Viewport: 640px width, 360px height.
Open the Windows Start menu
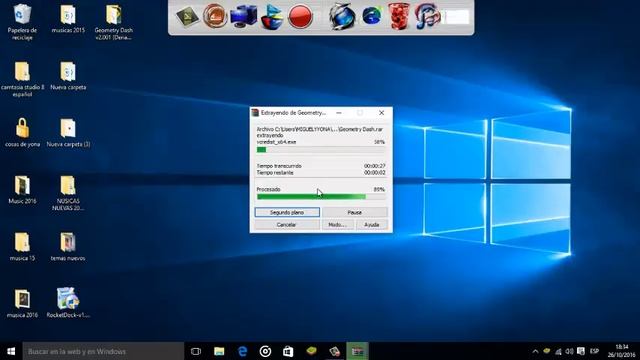pyautogui.click(x=11, y=351)
